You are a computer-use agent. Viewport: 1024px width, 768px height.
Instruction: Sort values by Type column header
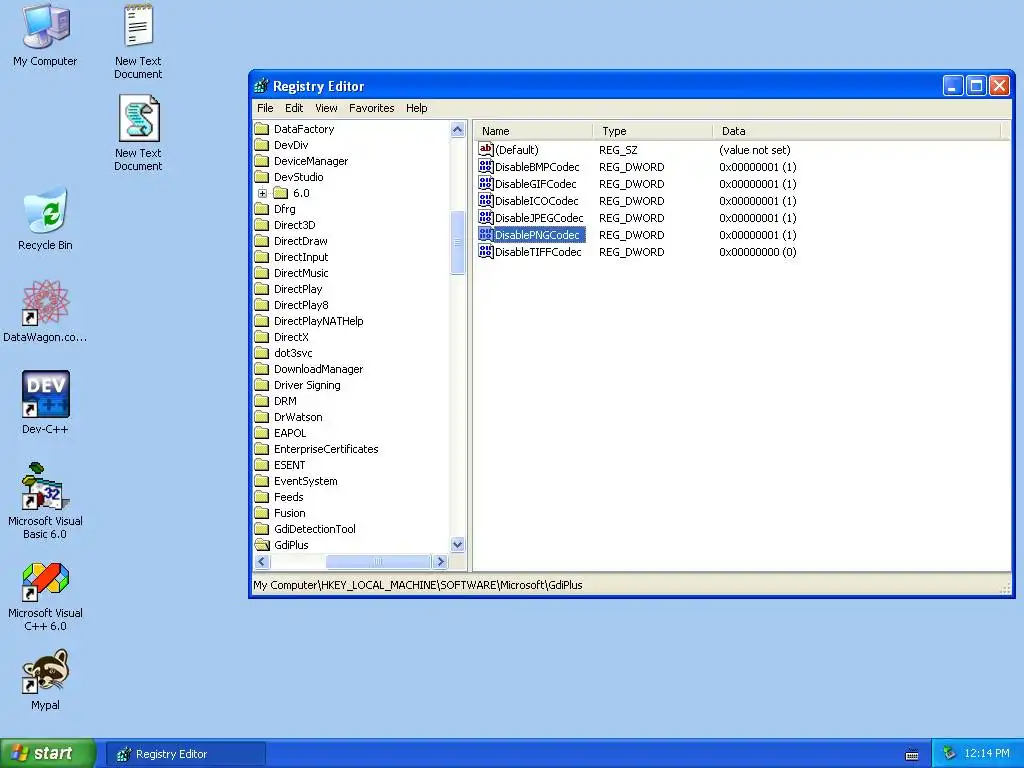[652, 131]
